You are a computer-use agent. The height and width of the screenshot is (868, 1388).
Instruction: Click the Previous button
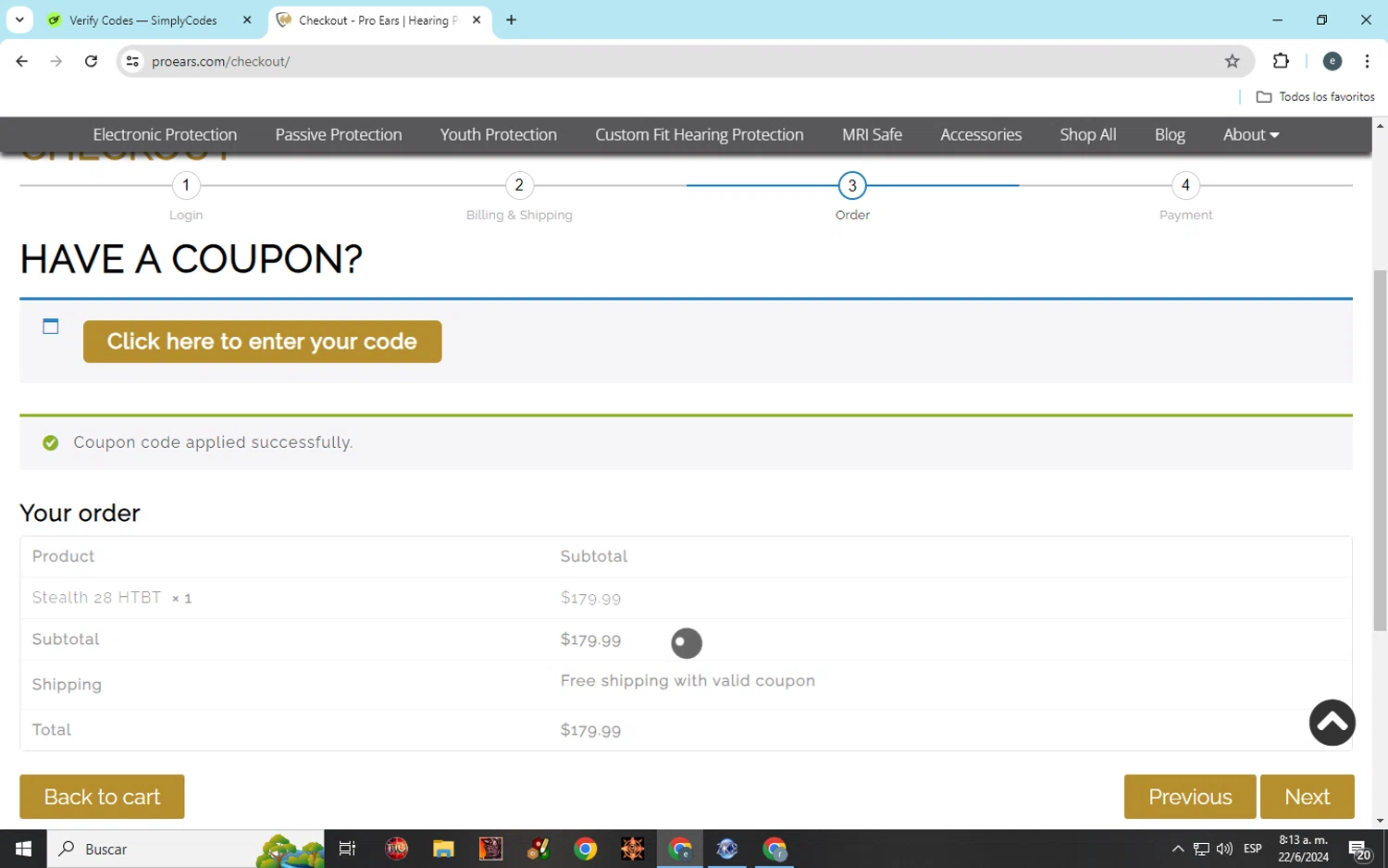1190,797
